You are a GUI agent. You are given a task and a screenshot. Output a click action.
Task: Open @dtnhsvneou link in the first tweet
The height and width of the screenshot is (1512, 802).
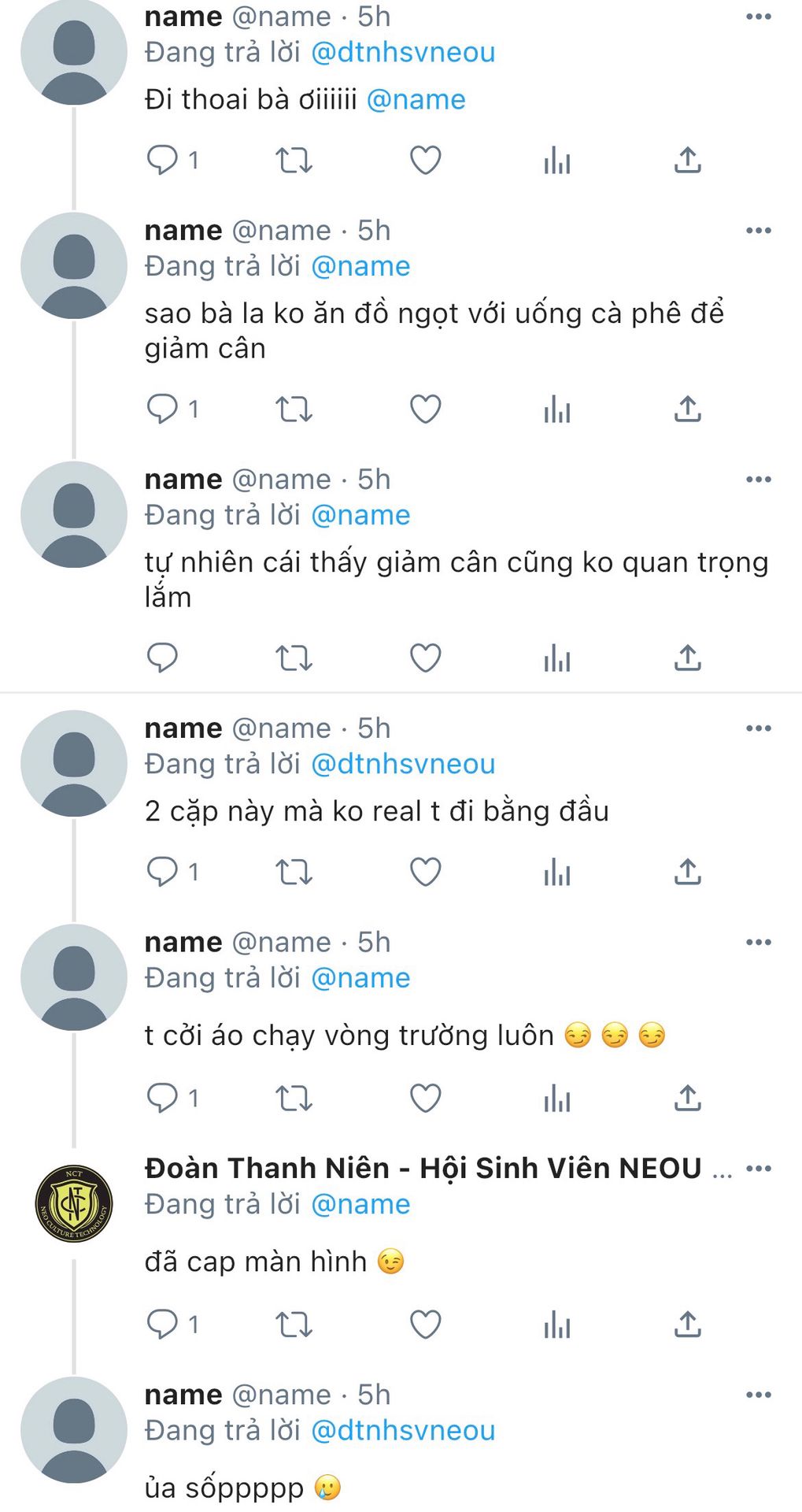click(x=403, y=53)
